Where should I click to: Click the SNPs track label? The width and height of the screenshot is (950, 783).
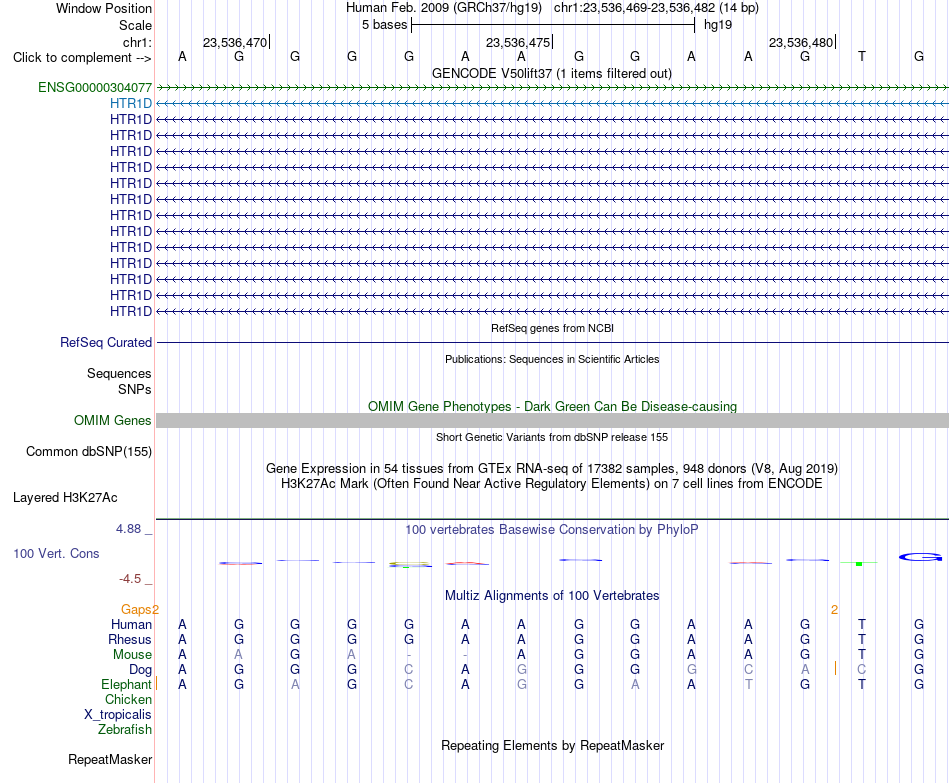pos(135,389)
